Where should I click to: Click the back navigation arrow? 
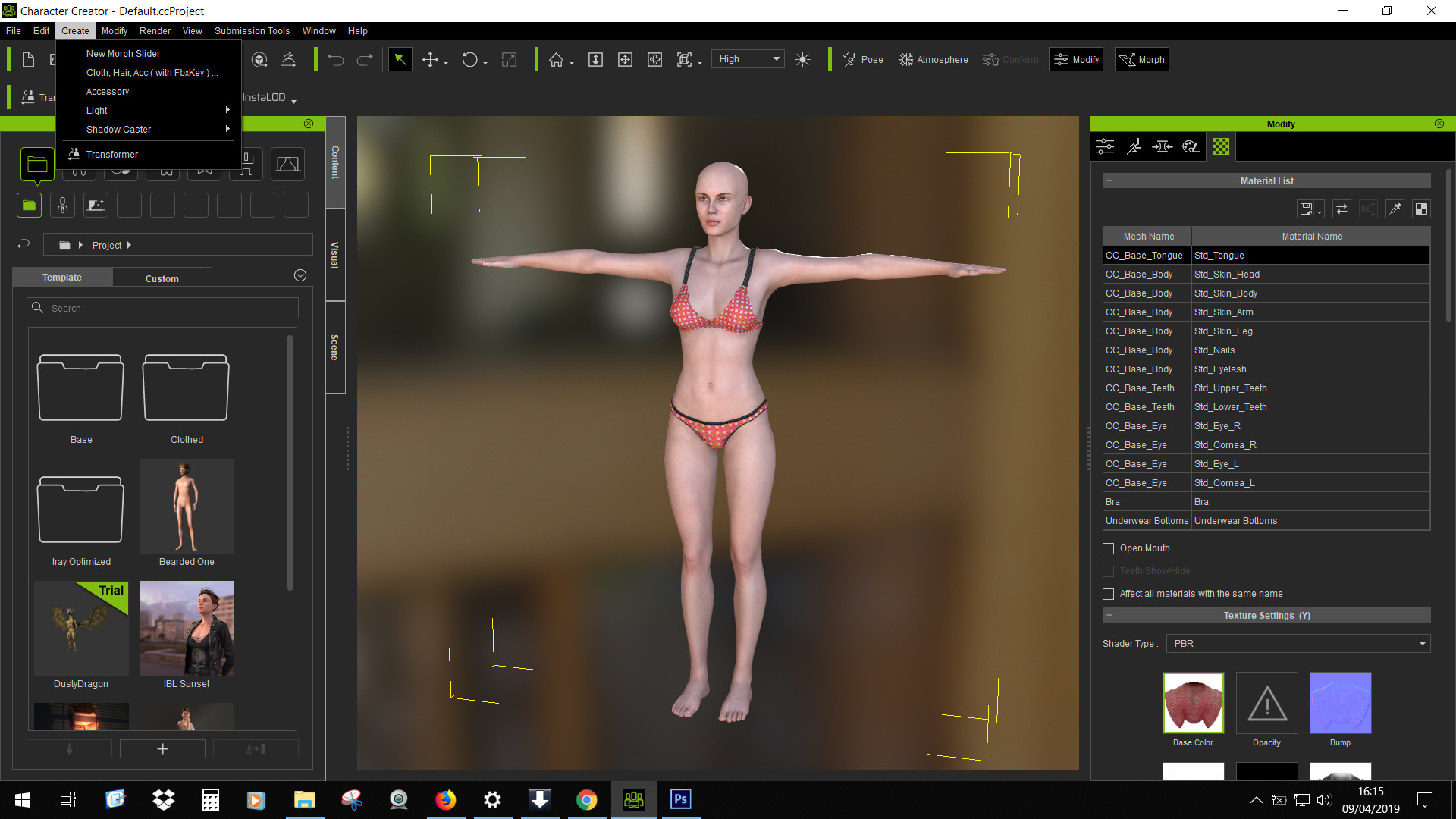coord(24,244)
